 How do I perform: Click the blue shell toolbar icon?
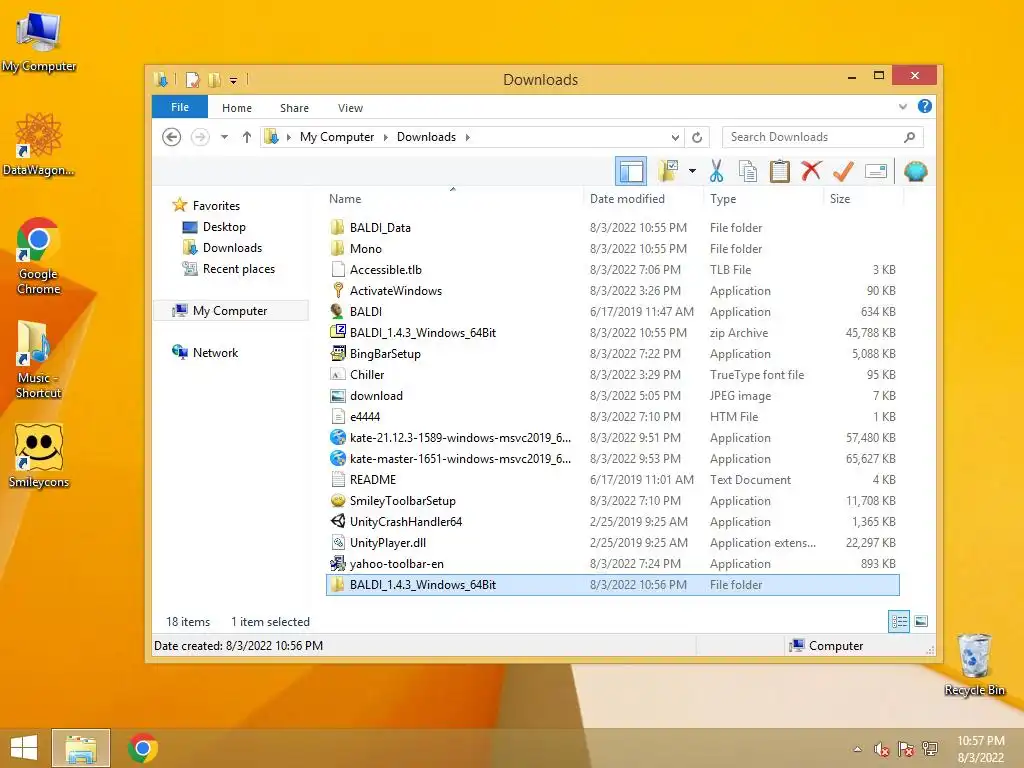tap(916, 171)
